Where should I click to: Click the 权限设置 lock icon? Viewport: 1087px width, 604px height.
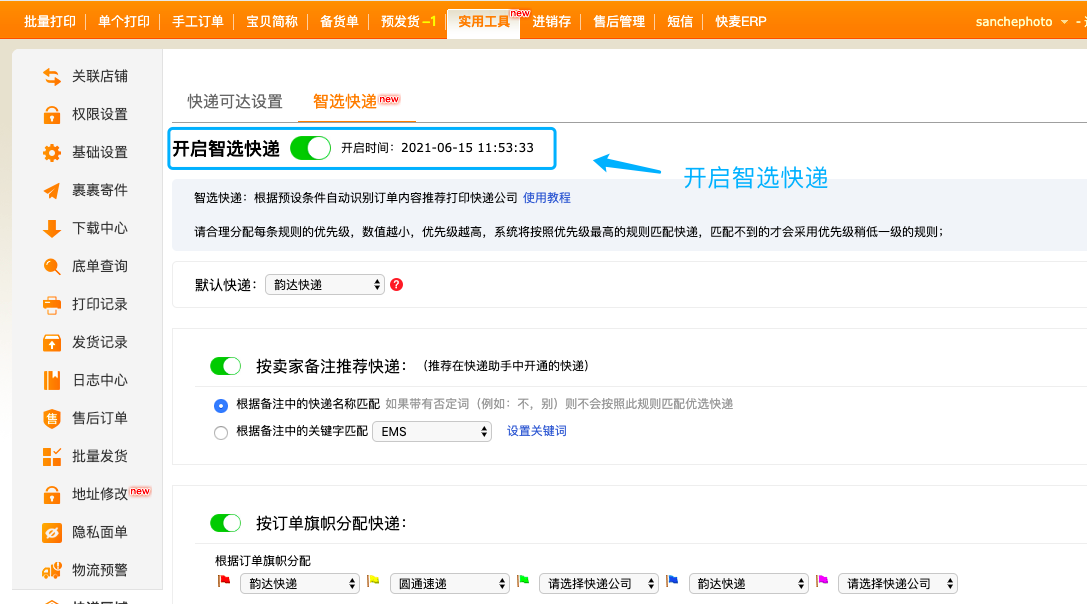[x=52, y=114]
